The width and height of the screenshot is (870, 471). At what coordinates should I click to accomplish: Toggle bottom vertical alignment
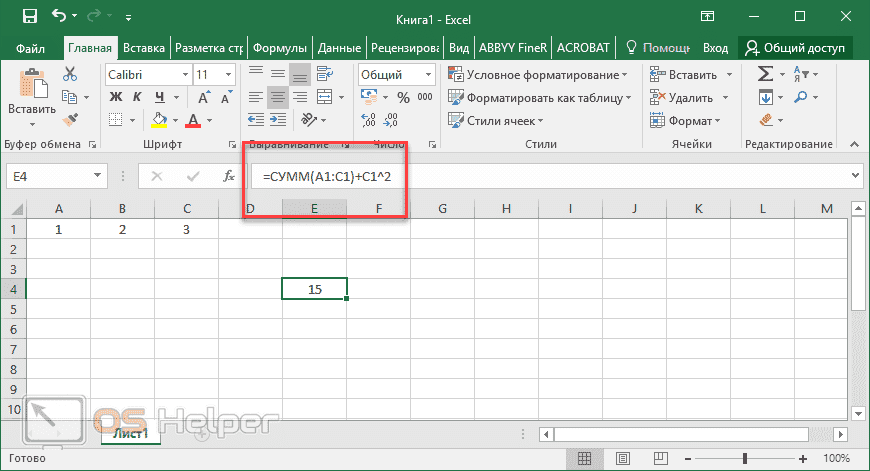(x=300, y=74)
